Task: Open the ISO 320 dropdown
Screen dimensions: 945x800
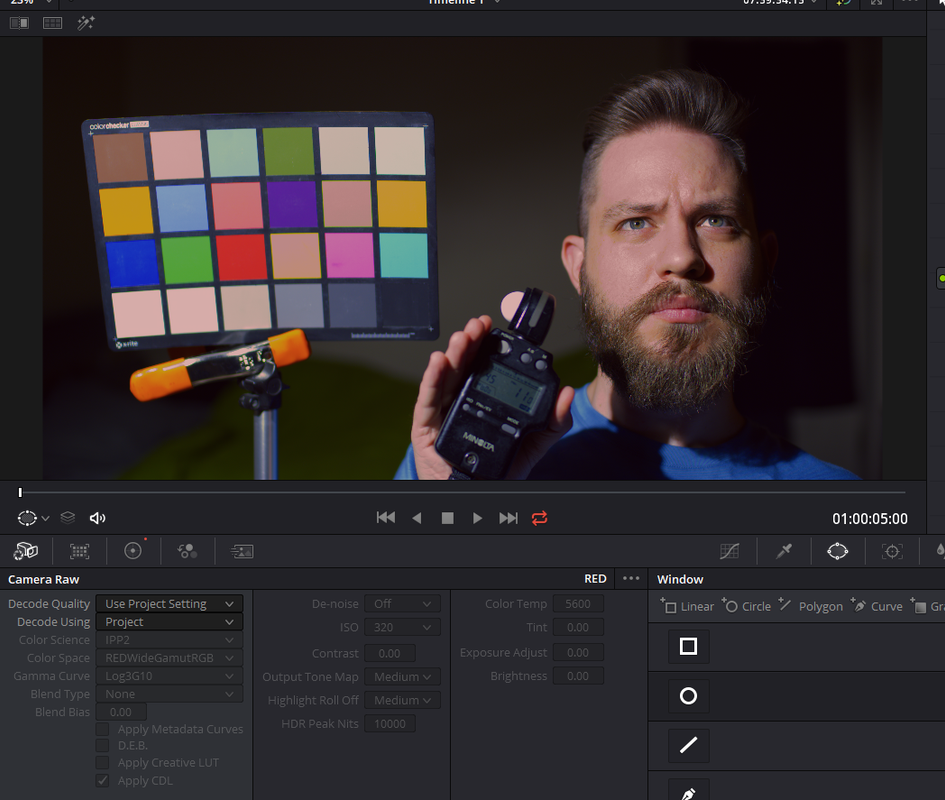Action: coord(403,628)
